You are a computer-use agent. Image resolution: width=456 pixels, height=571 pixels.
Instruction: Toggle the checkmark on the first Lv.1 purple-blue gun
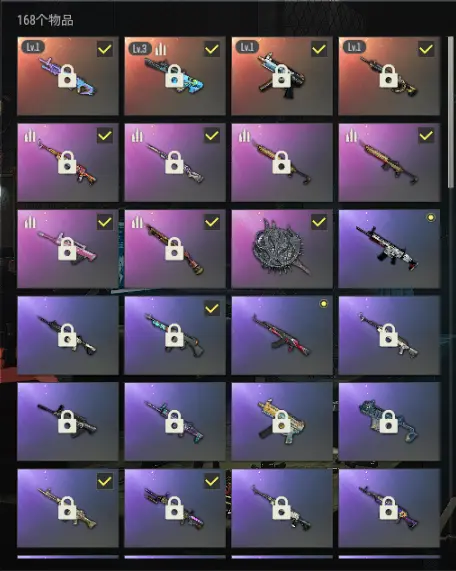coord(105,49)
